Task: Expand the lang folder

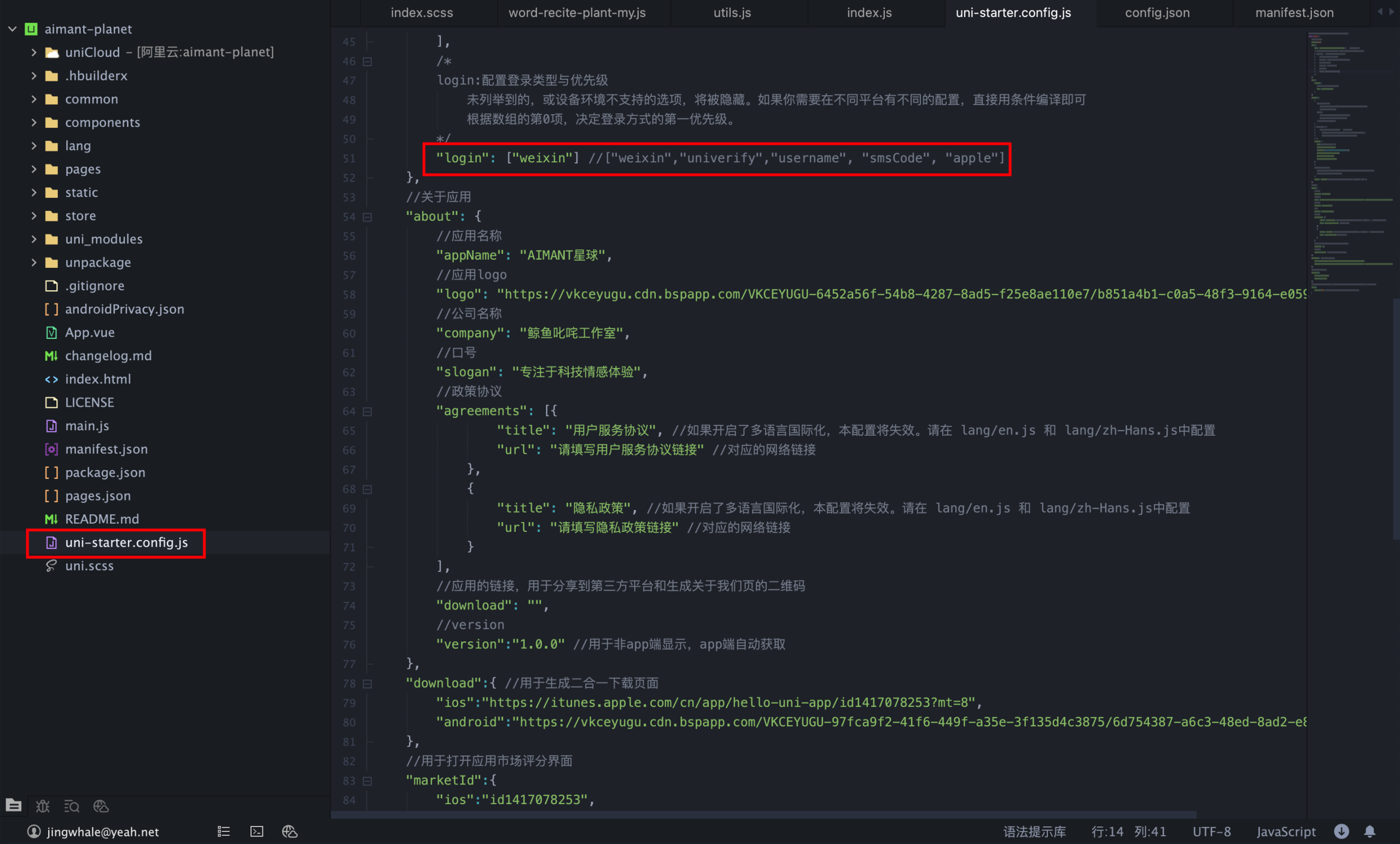Action: tap(33, 145)
